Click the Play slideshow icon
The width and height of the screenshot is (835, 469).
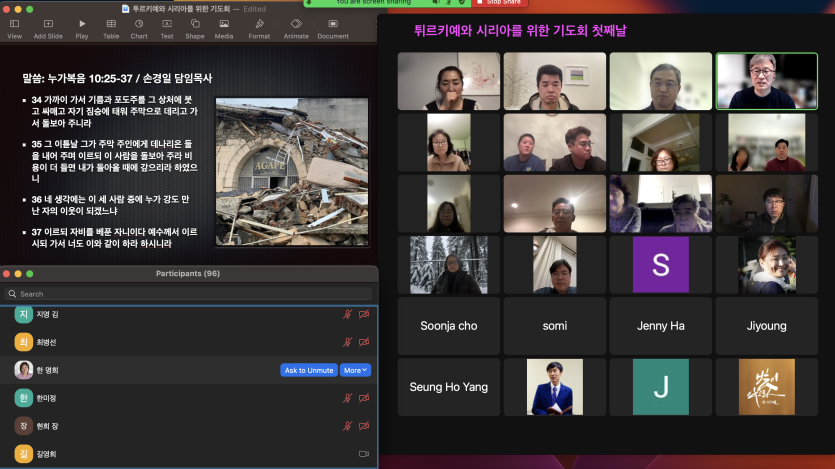[x=81, y=24]
